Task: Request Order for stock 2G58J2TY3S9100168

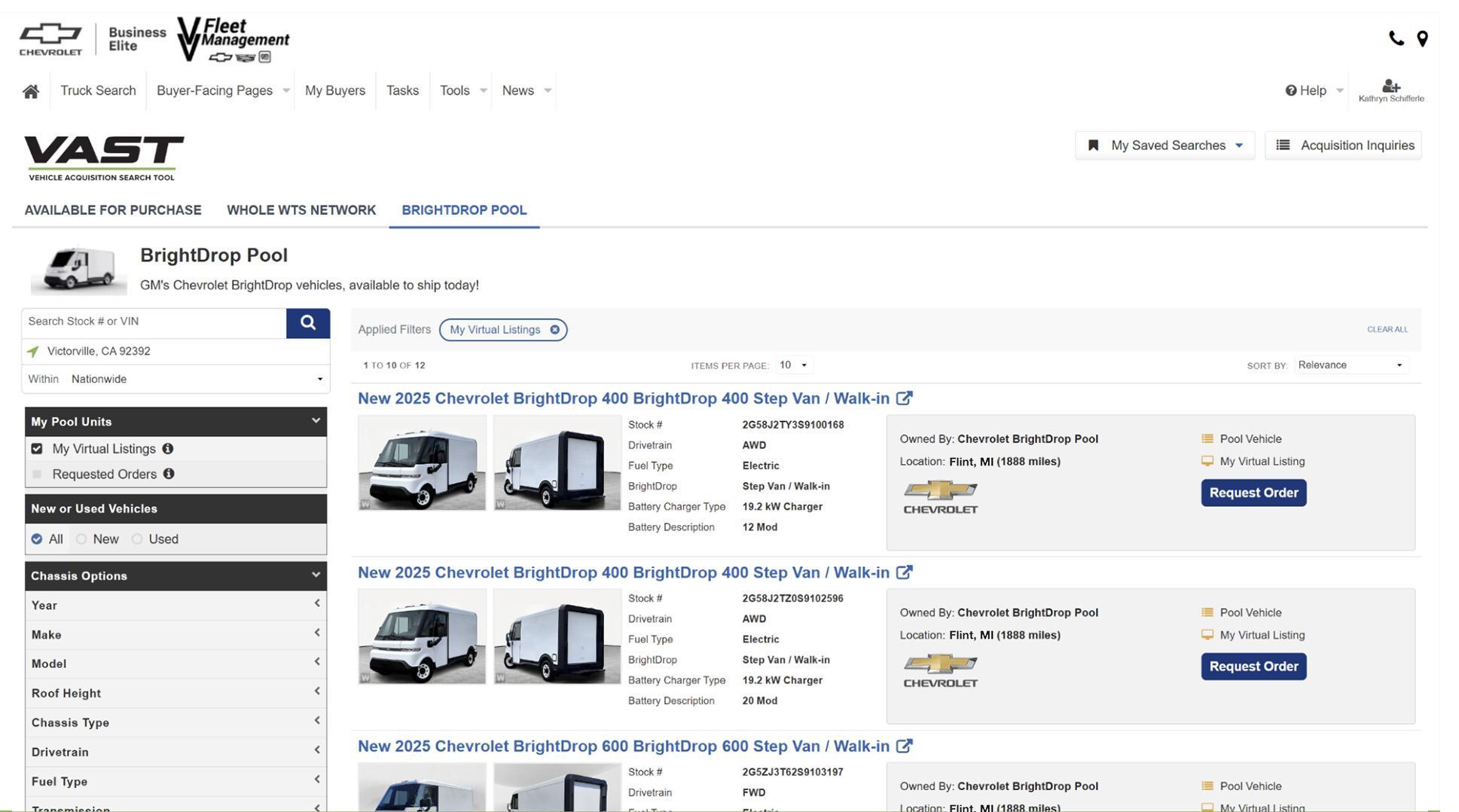Action: [x=1253, y=493]
